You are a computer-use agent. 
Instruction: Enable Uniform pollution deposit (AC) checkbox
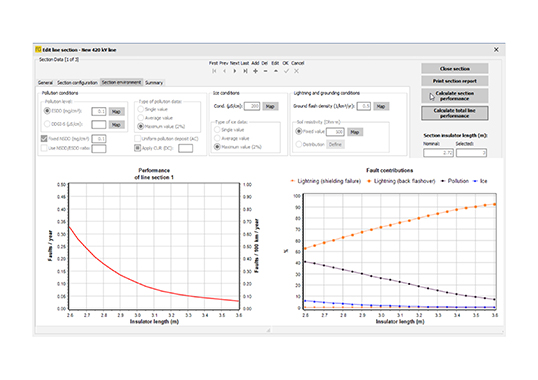137,139
